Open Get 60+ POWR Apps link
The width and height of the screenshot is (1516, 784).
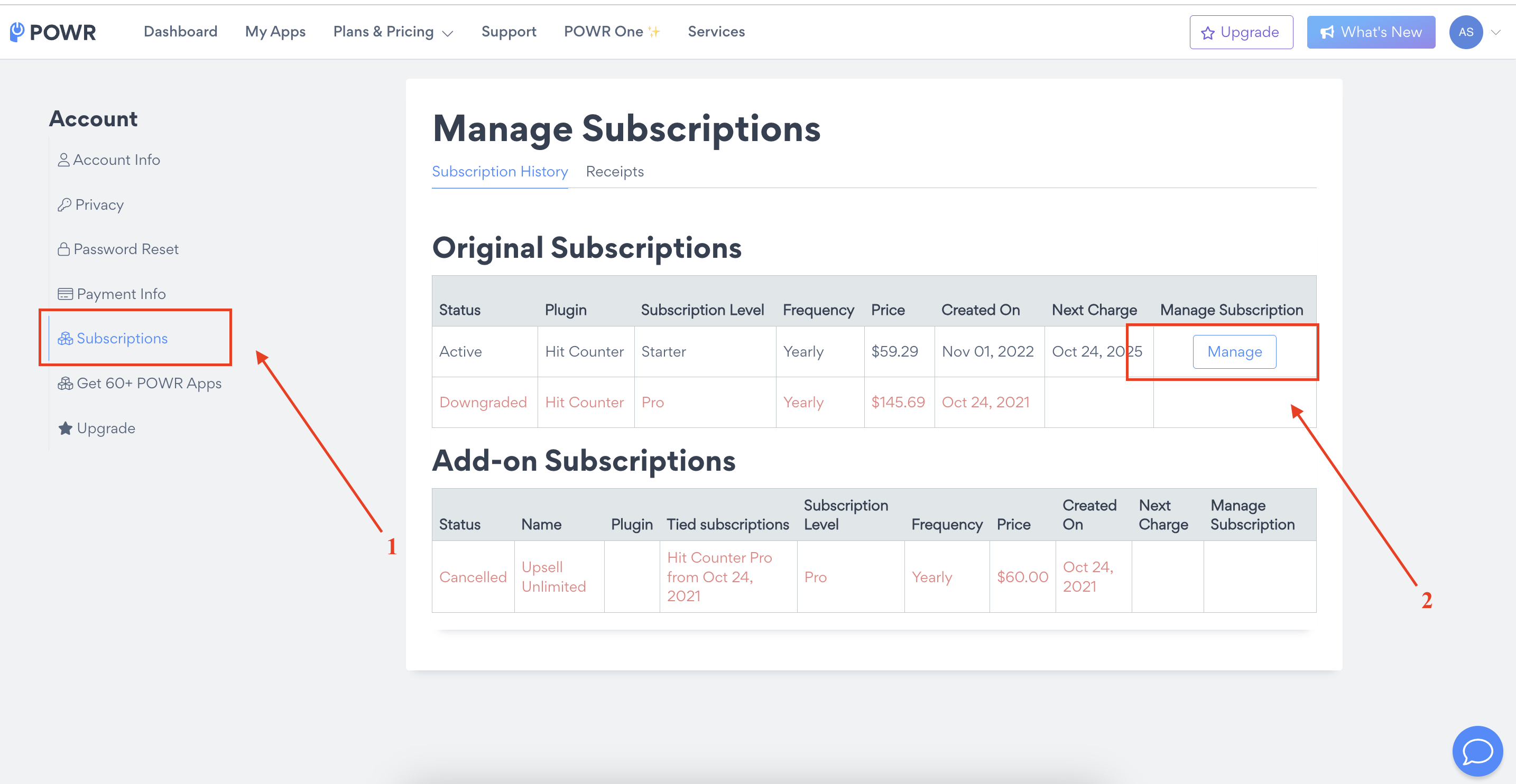click(140, 384)
